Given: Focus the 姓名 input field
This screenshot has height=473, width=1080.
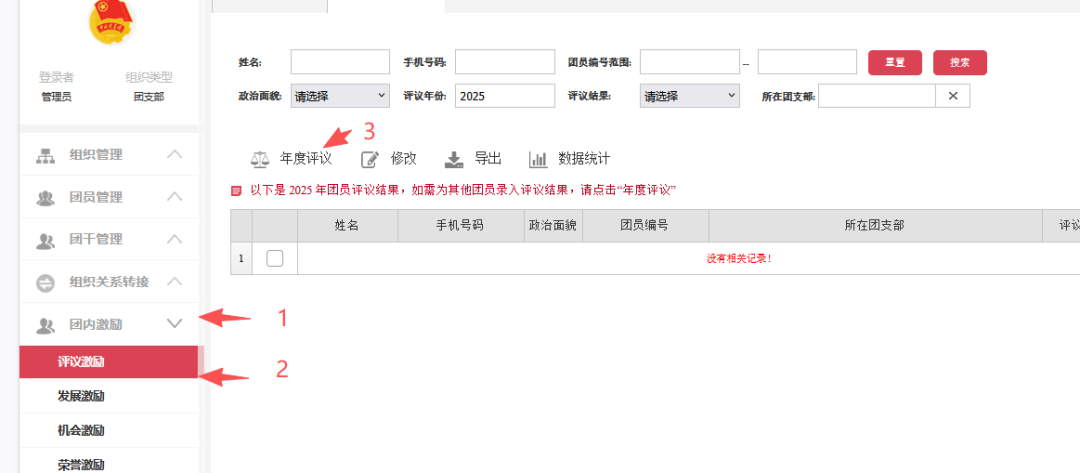Looking at the screenshot, I should click(340, 62).
